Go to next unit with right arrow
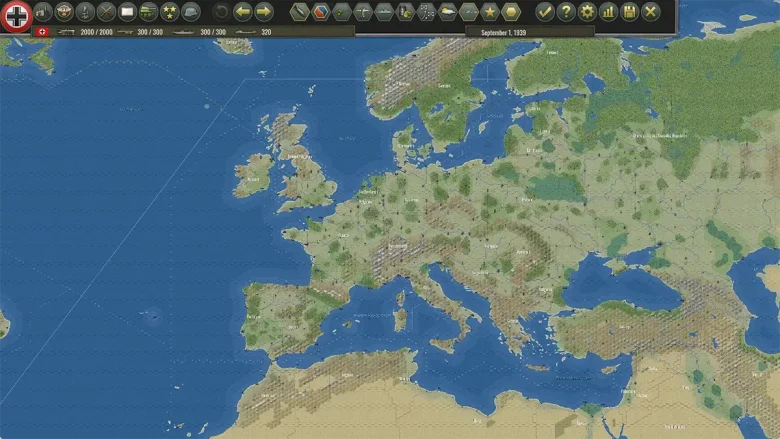This screenshot has width=780, height=439. 264,12
